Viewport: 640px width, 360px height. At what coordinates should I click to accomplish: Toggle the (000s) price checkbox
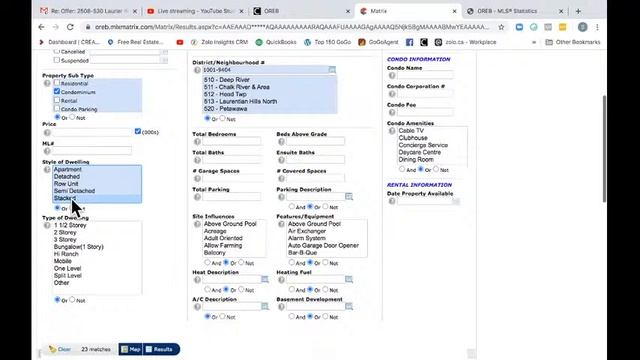[138, 131]
